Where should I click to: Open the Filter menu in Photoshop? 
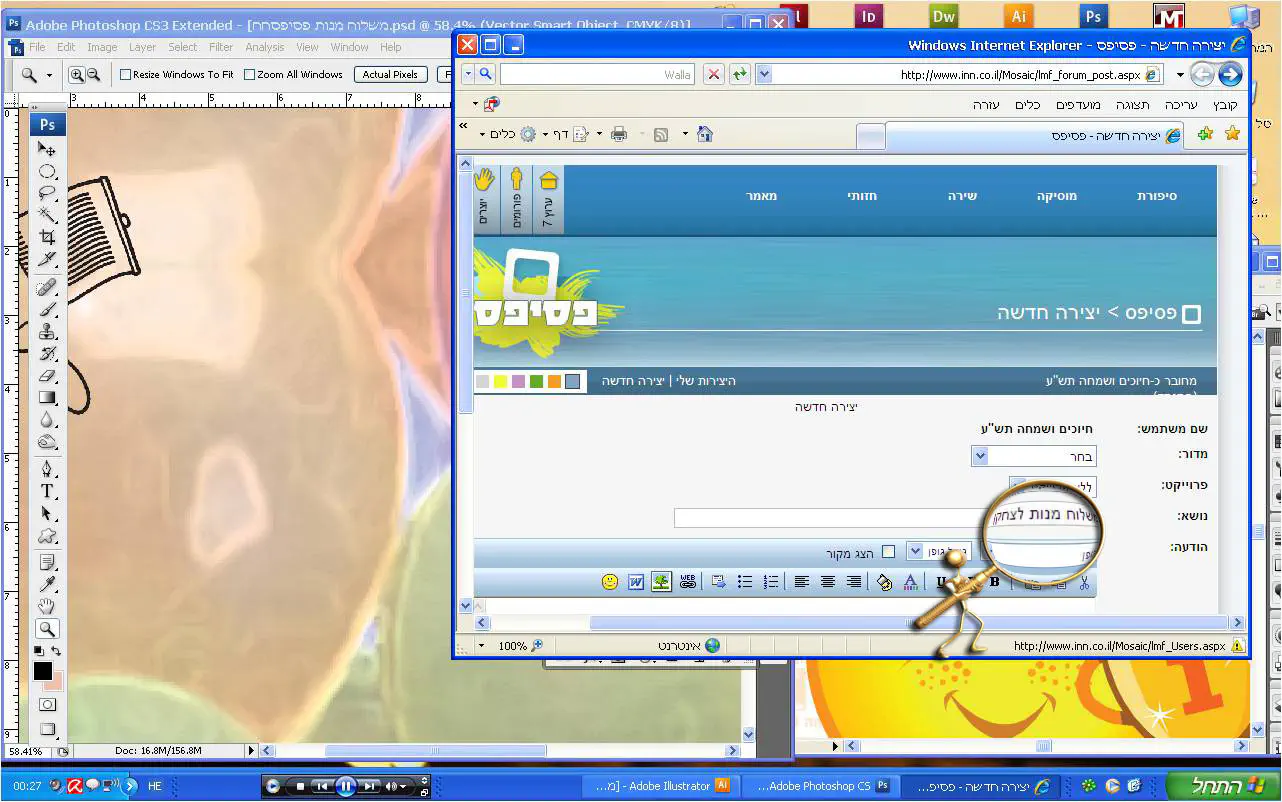(x=221, y=47)
